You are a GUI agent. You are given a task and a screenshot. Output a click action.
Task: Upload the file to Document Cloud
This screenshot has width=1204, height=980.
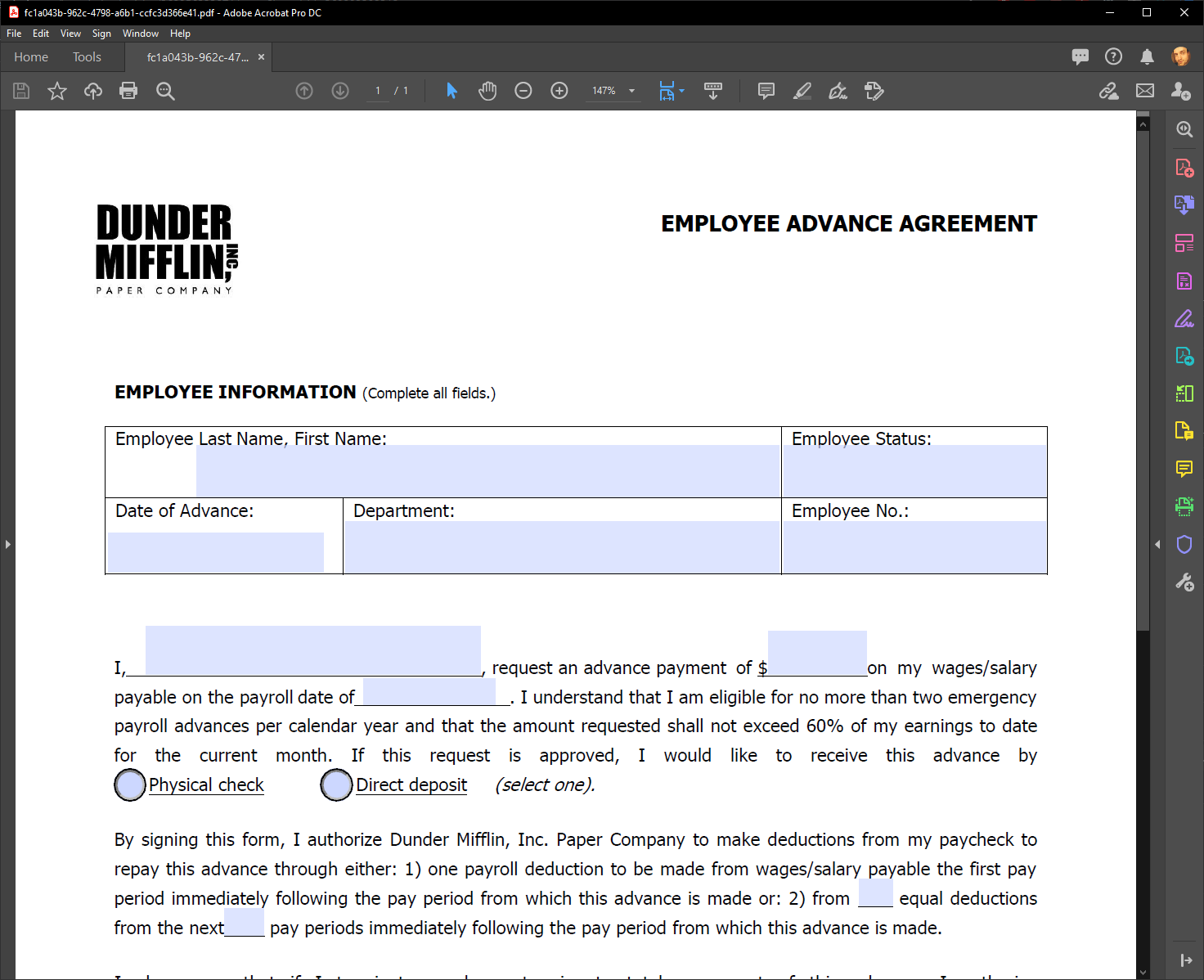coord(93,91)
